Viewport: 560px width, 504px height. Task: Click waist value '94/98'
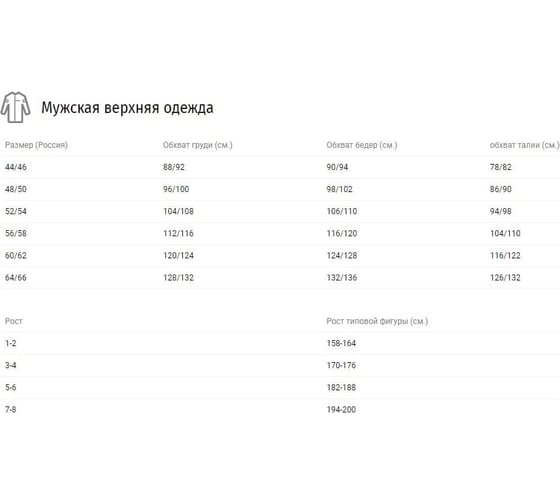click(x=501, y=211)
